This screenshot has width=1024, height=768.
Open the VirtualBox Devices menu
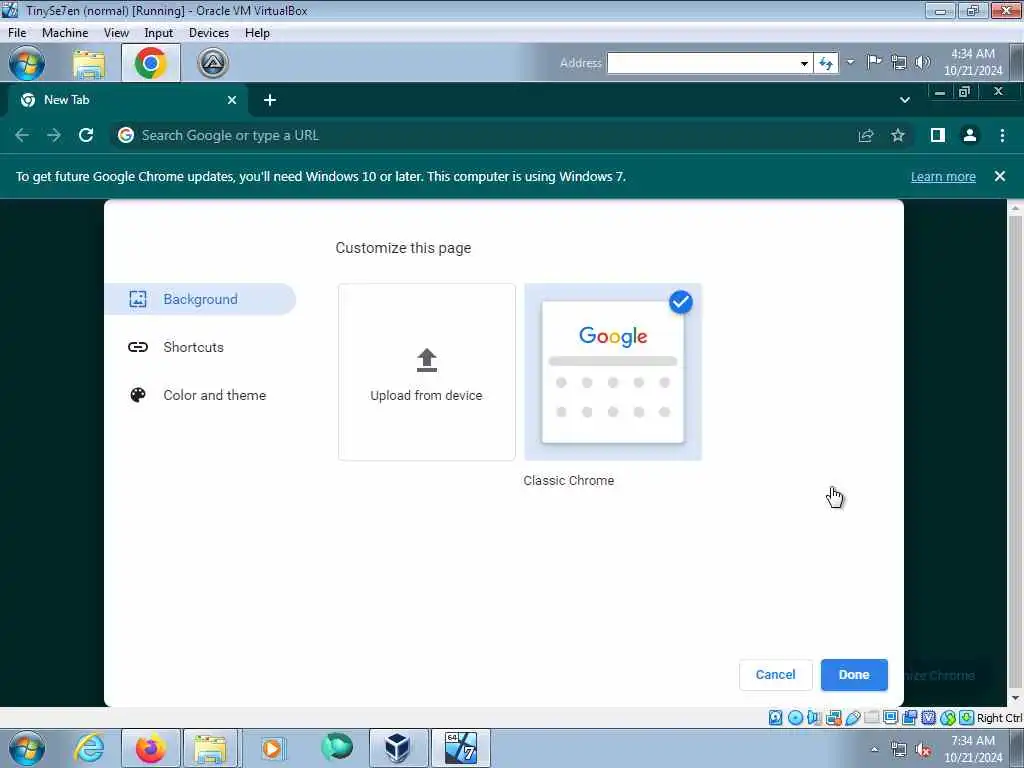click(x=208, y=33)
